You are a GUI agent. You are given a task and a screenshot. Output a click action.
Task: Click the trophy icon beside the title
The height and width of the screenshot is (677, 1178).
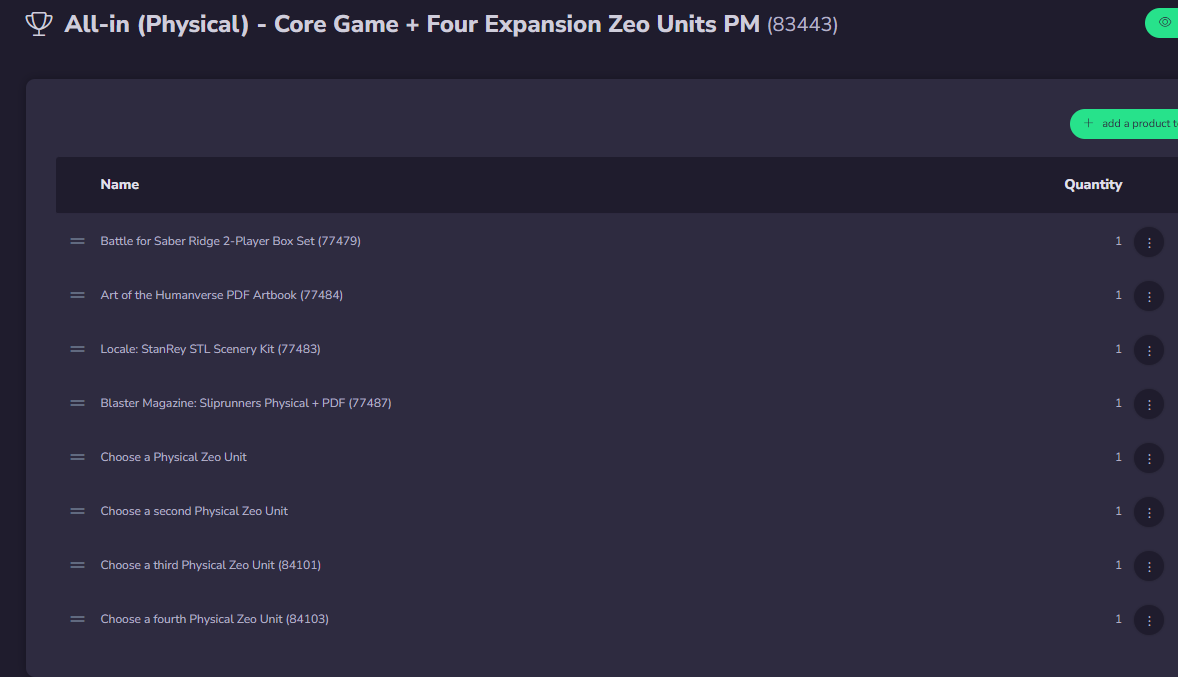click(x=39, y=24)
